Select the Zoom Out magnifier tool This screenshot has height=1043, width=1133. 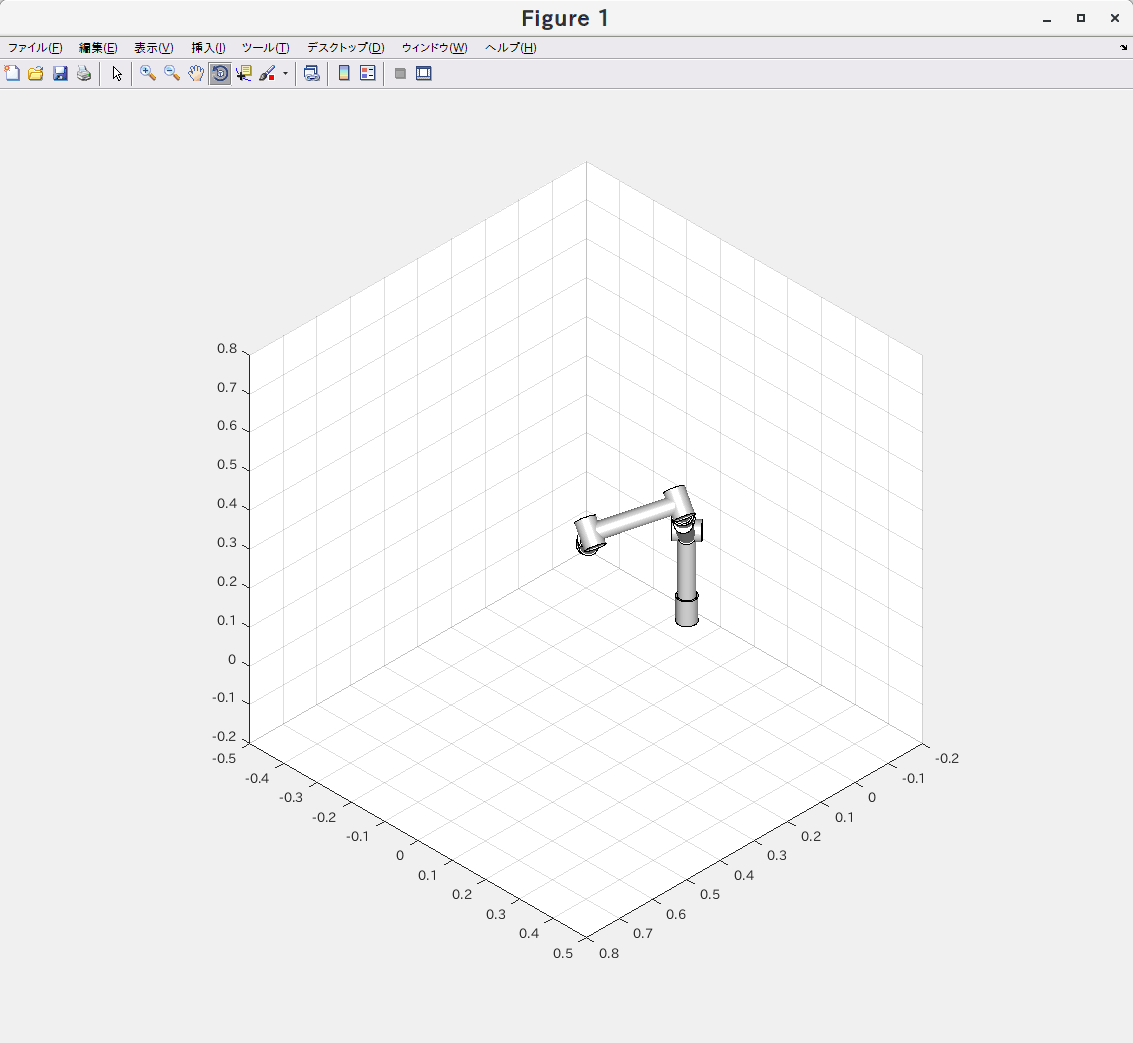pyautogui.click(x=172, y=74)
